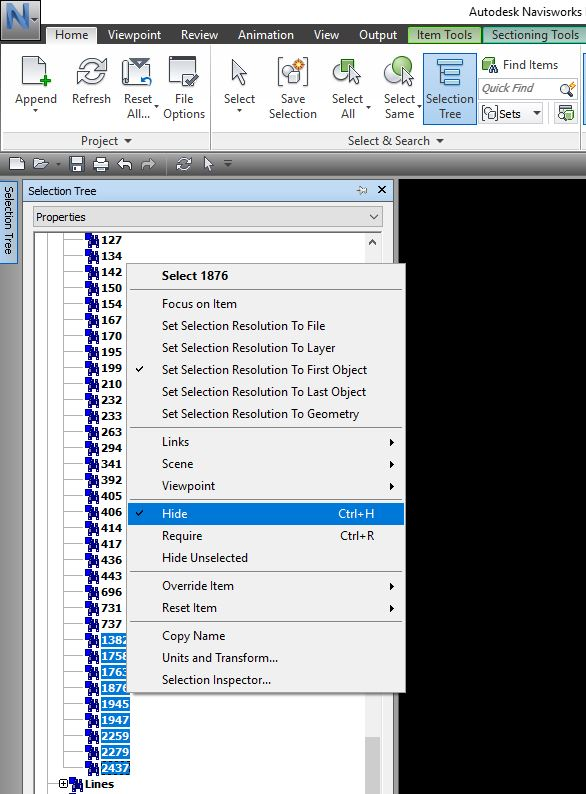Open the Sets dropdown
Screen dimensions: 586x794
(536, 113)
